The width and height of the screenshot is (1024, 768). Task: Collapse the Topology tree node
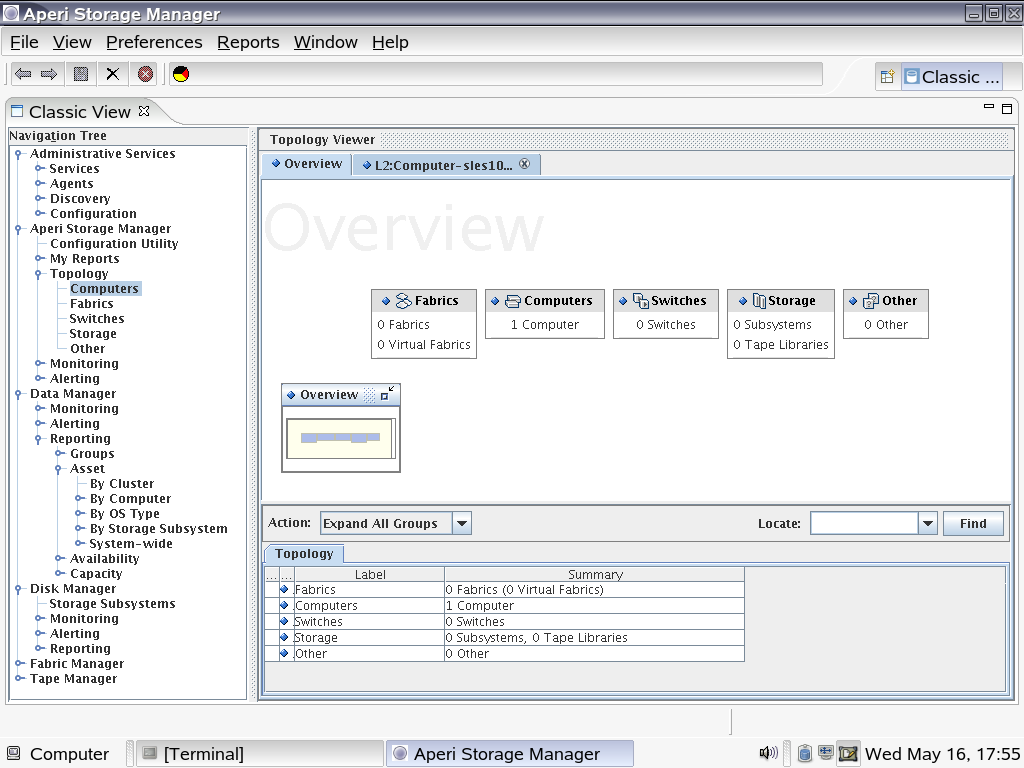click(x=39, y=274)
